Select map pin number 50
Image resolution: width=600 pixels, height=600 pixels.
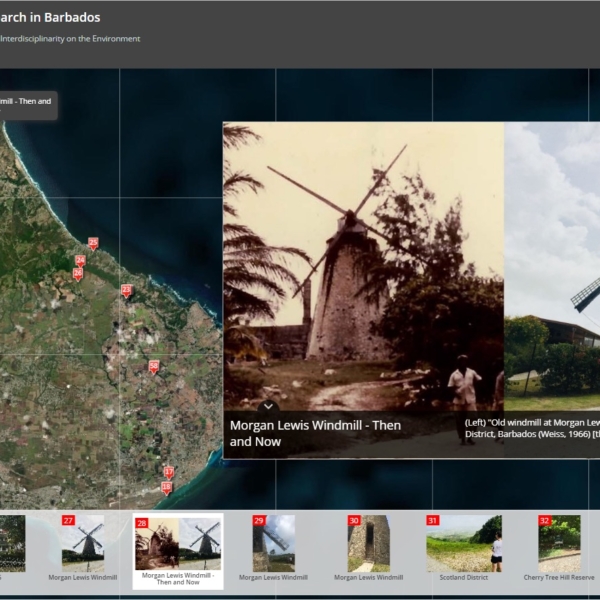coord(154,366)
